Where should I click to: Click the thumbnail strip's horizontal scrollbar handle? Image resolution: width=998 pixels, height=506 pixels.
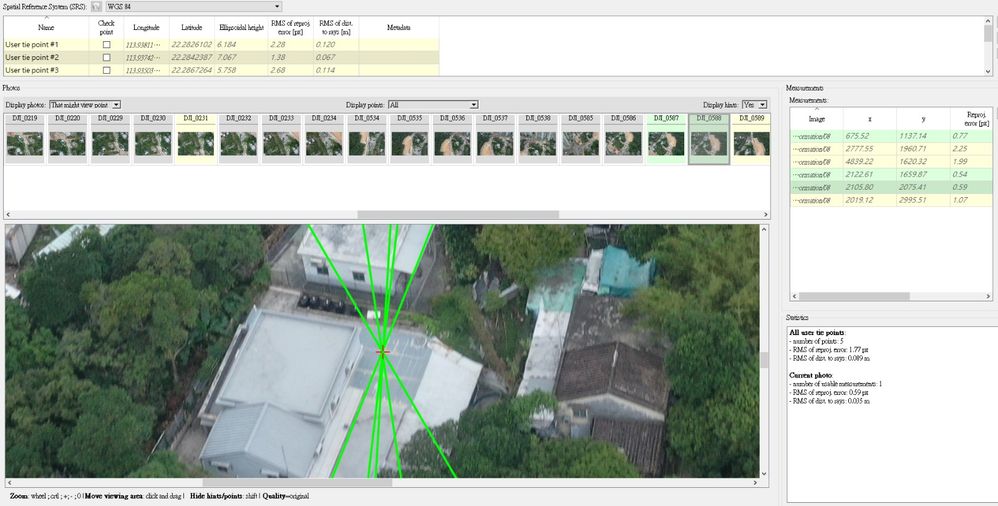coord(458,215)
